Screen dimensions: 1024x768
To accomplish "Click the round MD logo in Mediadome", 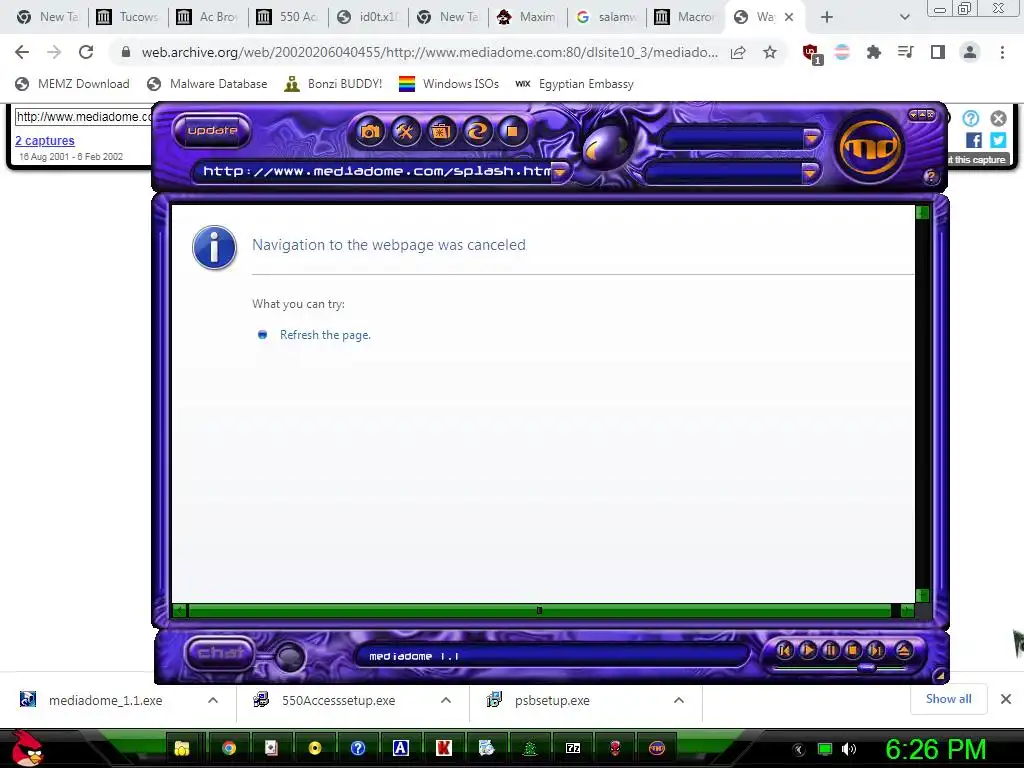I will 871,148.
